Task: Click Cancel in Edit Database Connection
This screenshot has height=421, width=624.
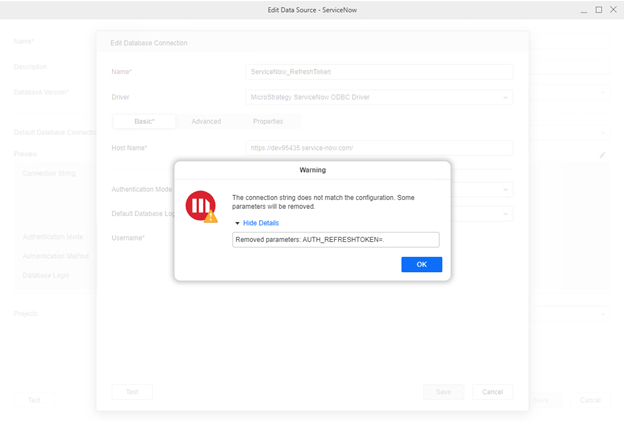Action: tap(493, 392)
